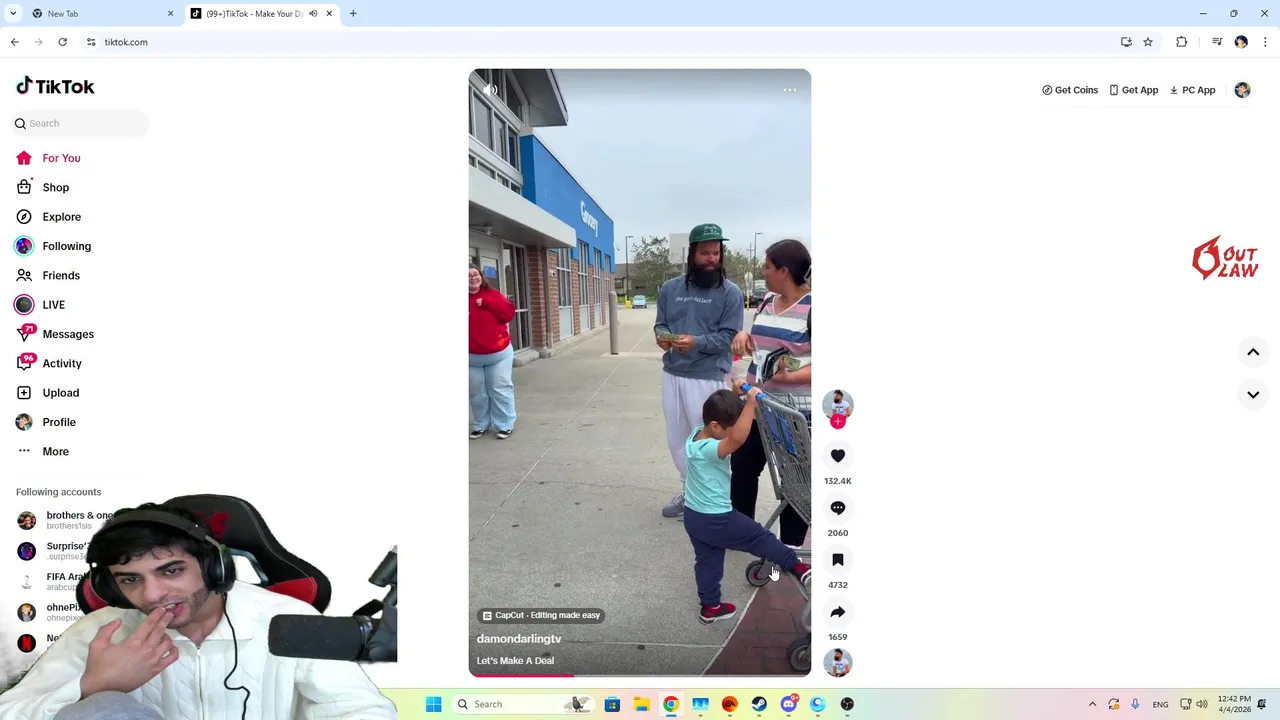The height and width of the screenshot is (720, 1280).
Task: Open account avatar menu at top right
Action: 1242,90
